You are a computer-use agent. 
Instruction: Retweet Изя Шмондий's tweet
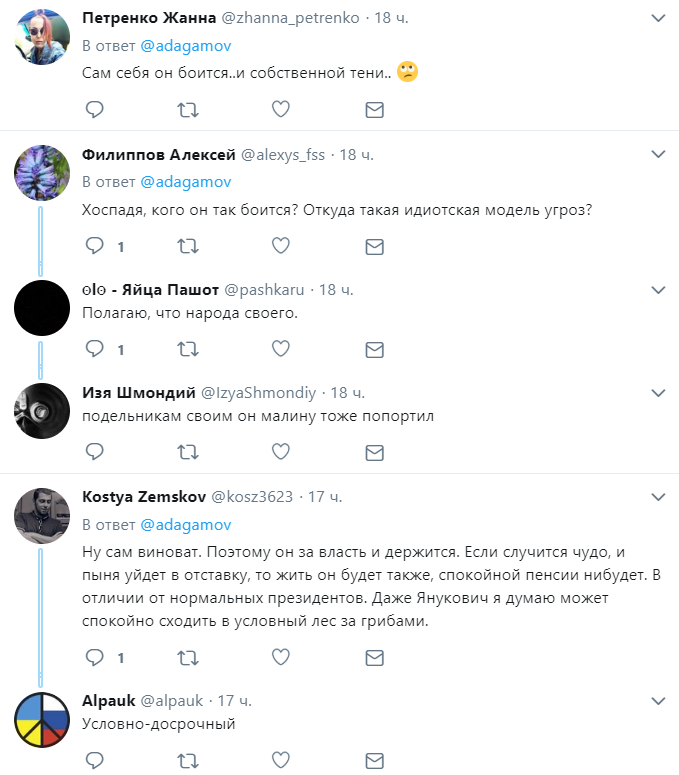[188, 452]
